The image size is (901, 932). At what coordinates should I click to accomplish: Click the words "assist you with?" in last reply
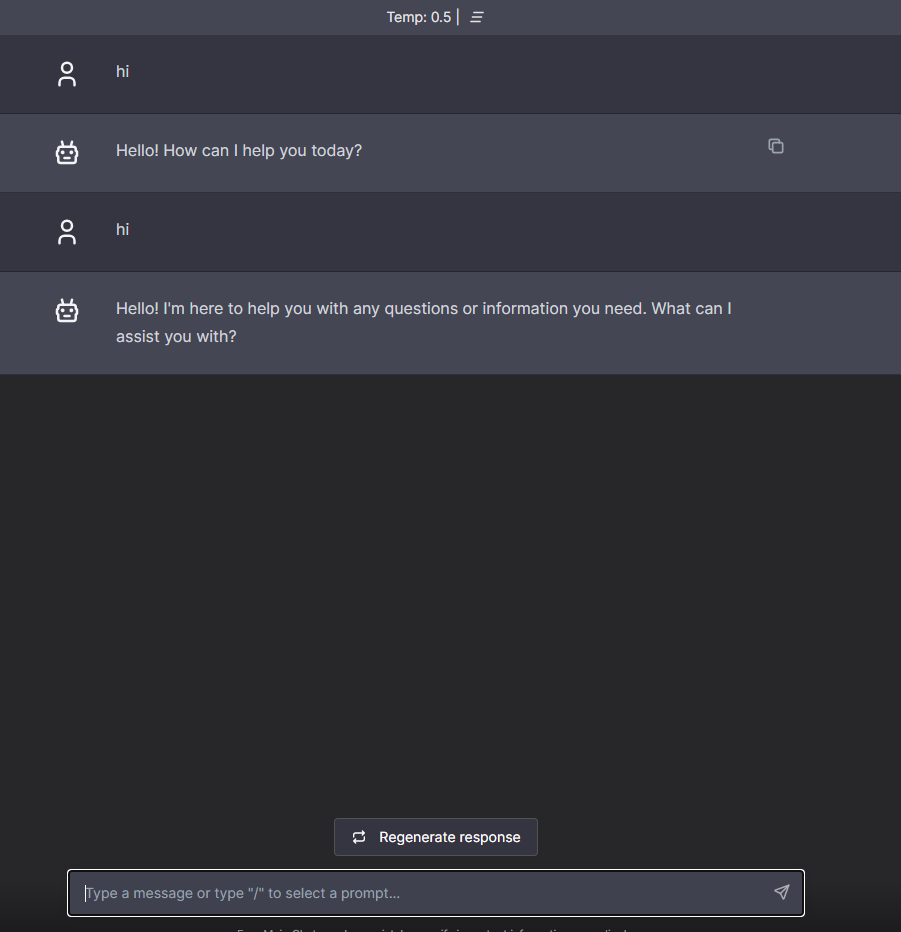[x=176, y=337]
